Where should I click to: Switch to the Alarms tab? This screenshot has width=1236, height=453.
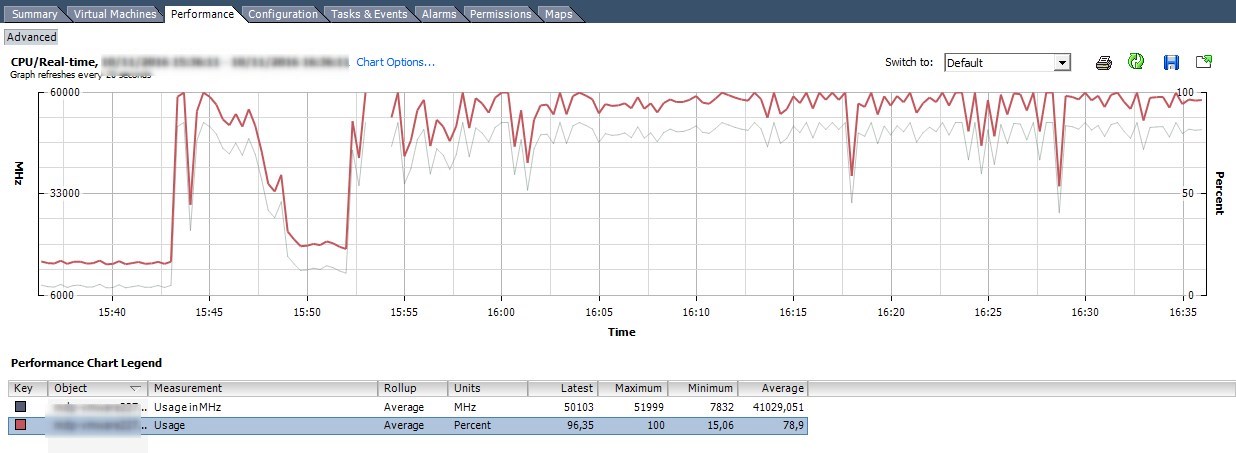tap(439, 14)
